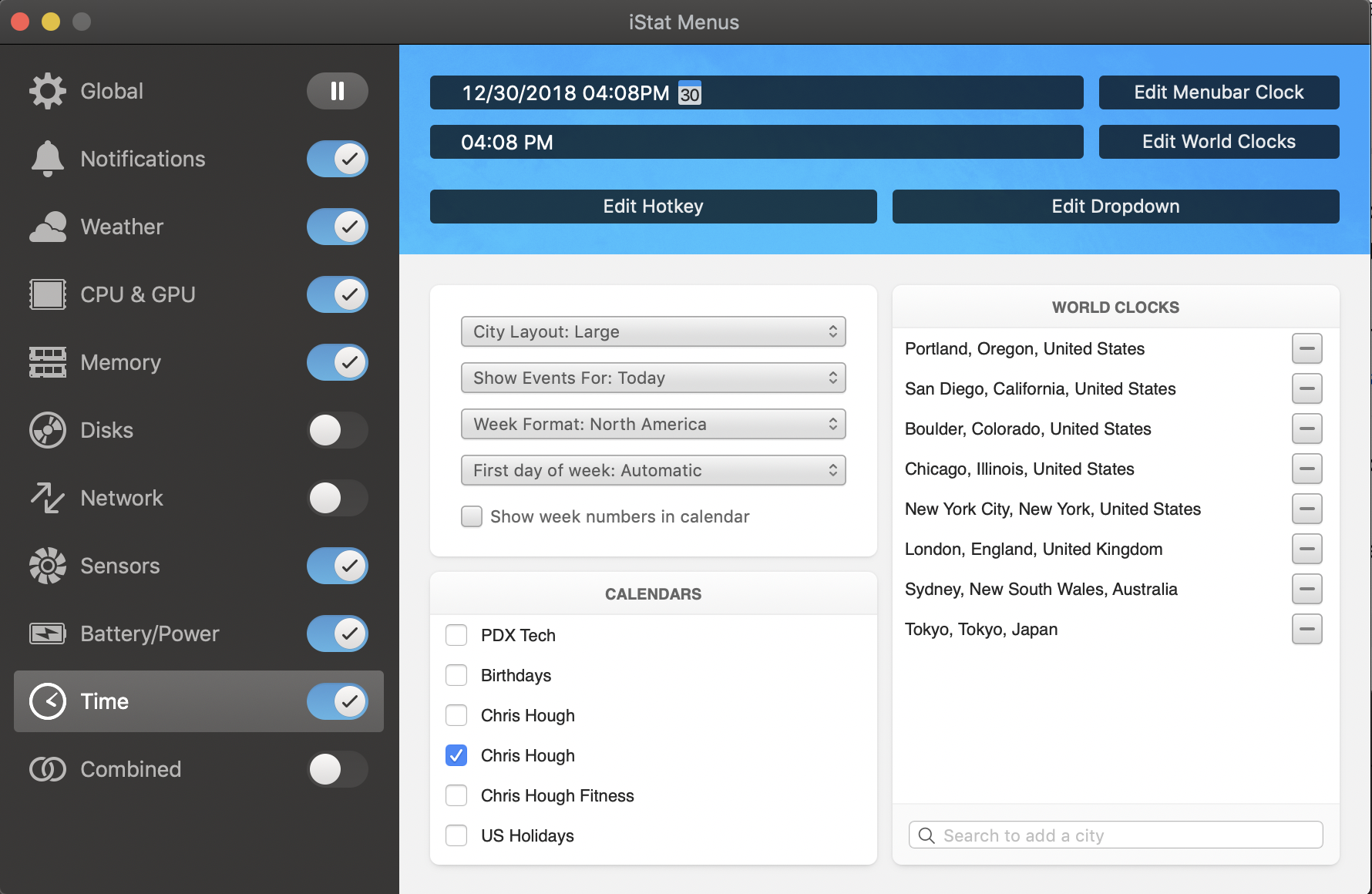1372x894 pixels.
Task: Remove Portland, Oregon world clock
Action: click(1307, 348)
